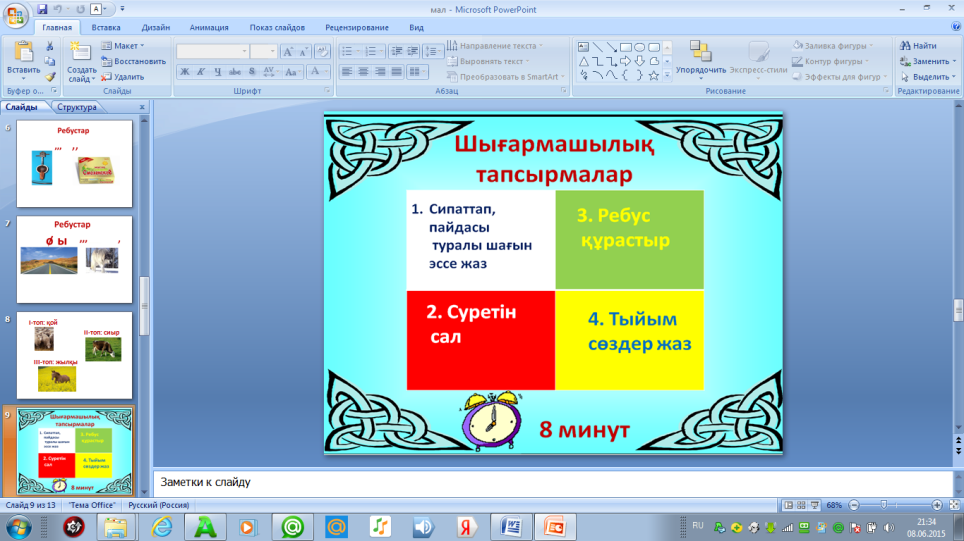Switch to the Structure (Структура) pane tab

pyautogui.click(x=77, y=107)
